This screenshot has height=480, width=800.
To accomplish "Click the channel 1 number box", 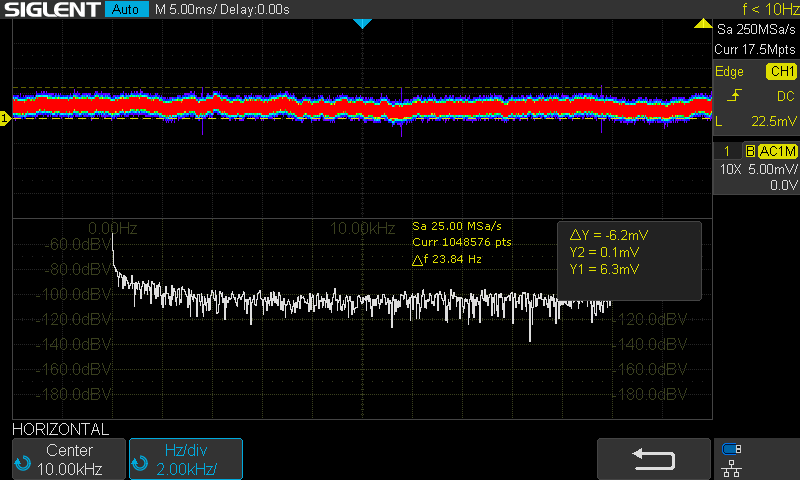I will point(727,151).
